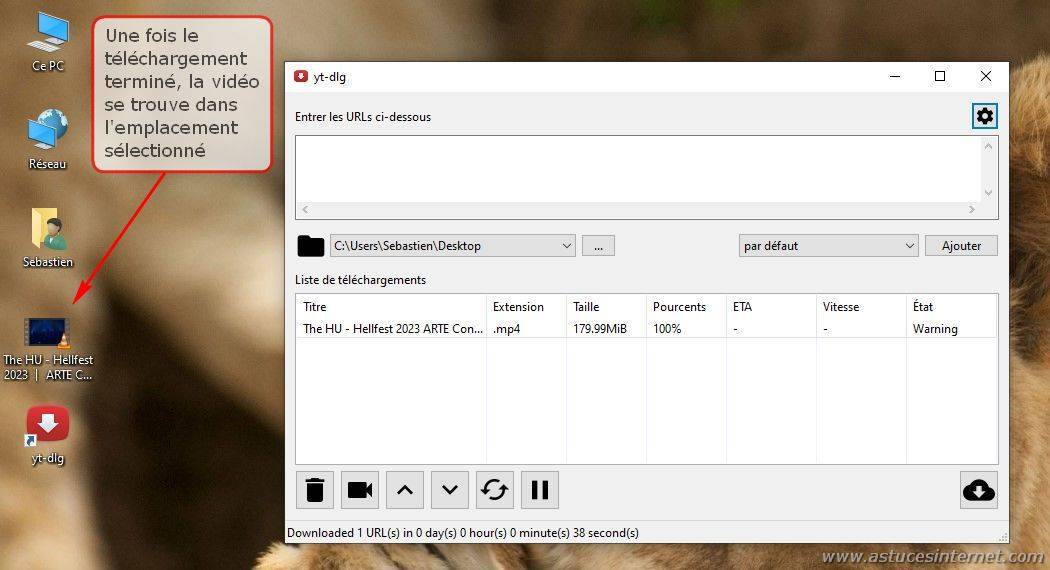Open yt-dlg settings gear icon

point(984,116)
